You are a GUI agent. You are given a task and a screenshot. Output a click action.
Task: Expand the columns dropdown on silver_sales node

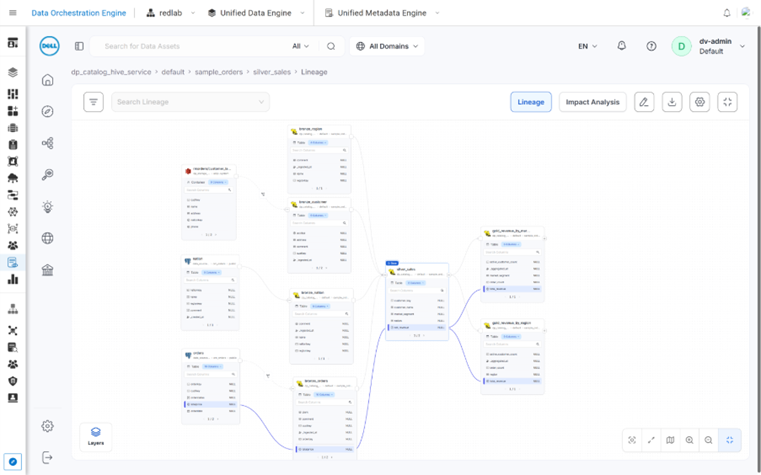click(415, 283)
